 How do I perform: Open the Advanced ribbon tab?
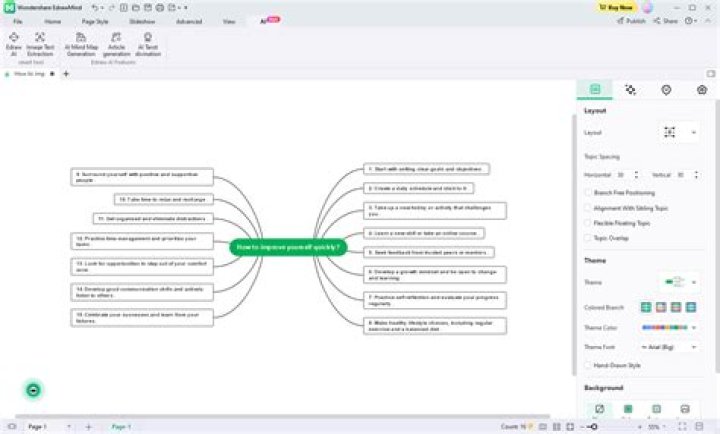tap(188, 20)
